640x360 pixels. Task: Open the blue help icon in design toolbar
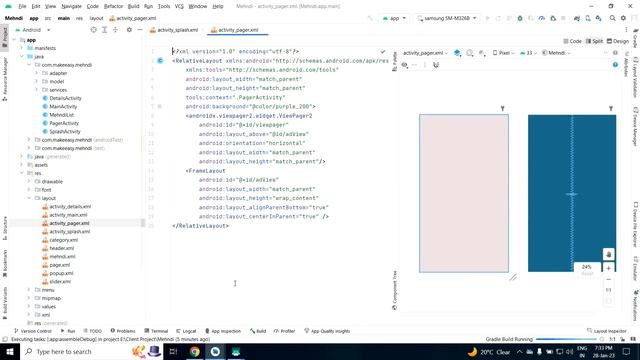click(x=615, y=65)
